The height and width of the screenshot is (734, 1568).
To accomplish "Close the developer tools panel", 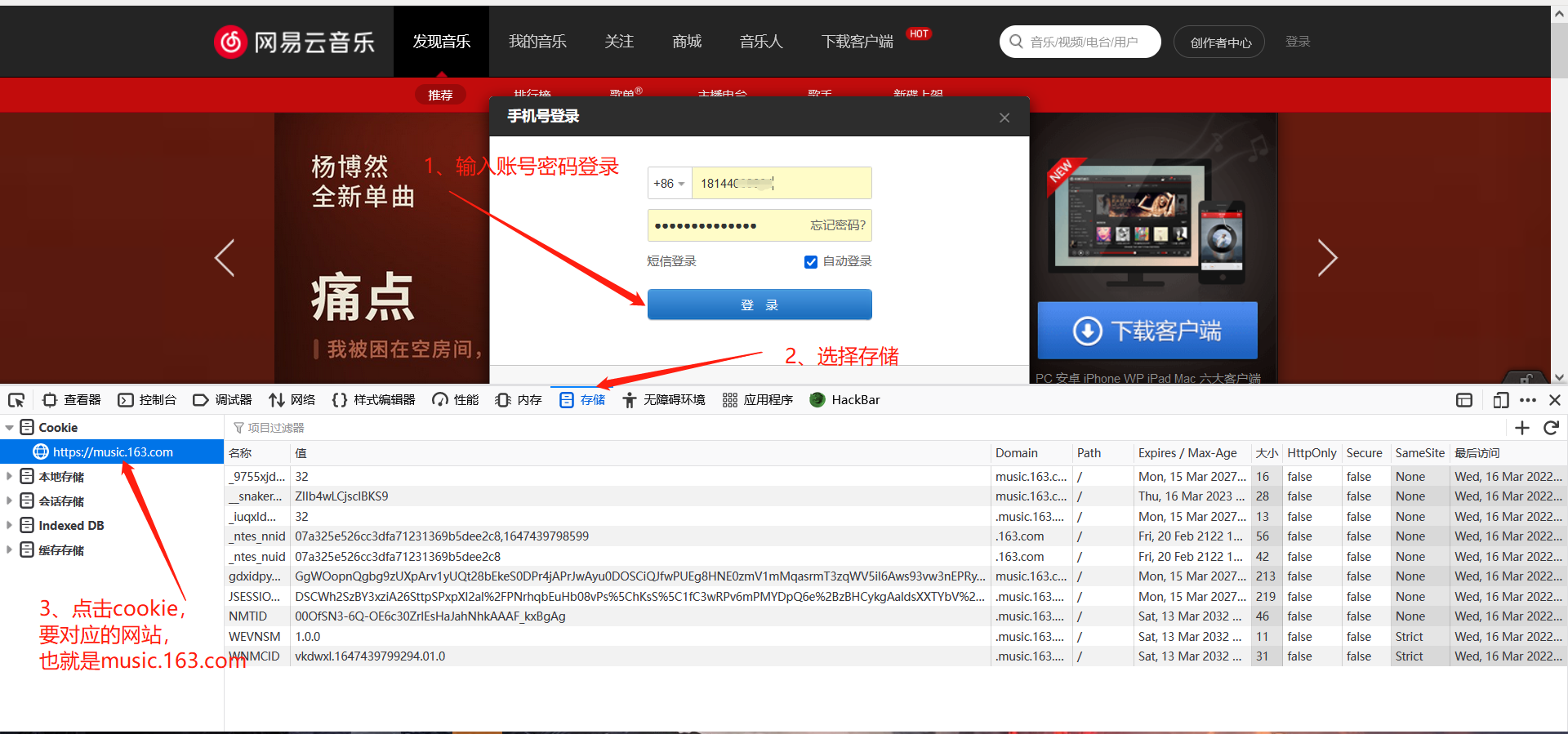I will [x=1555, y=400].
